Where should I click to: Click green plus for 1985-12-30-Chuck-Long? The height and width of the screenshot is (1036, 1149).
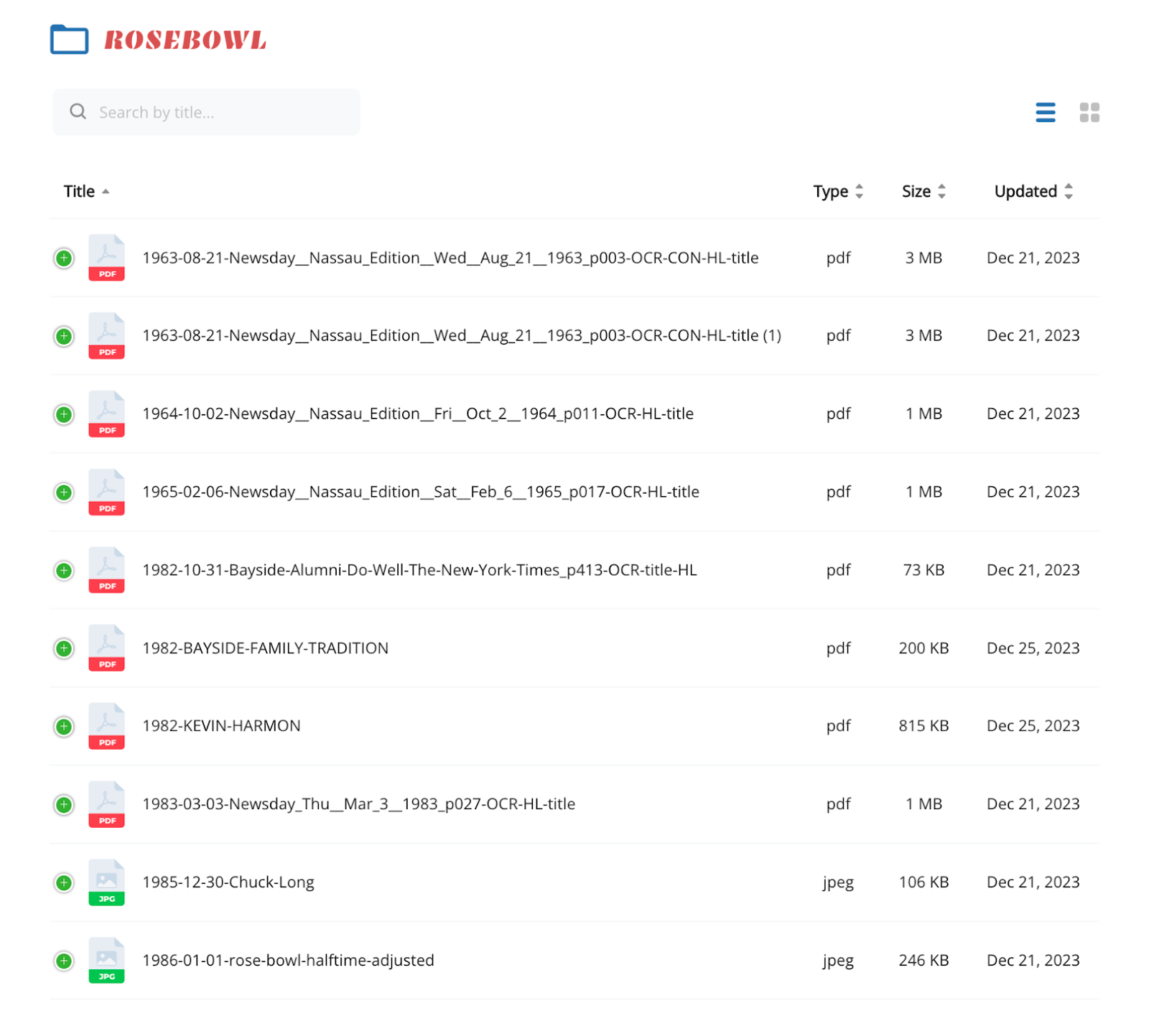(x=64, y=882)
